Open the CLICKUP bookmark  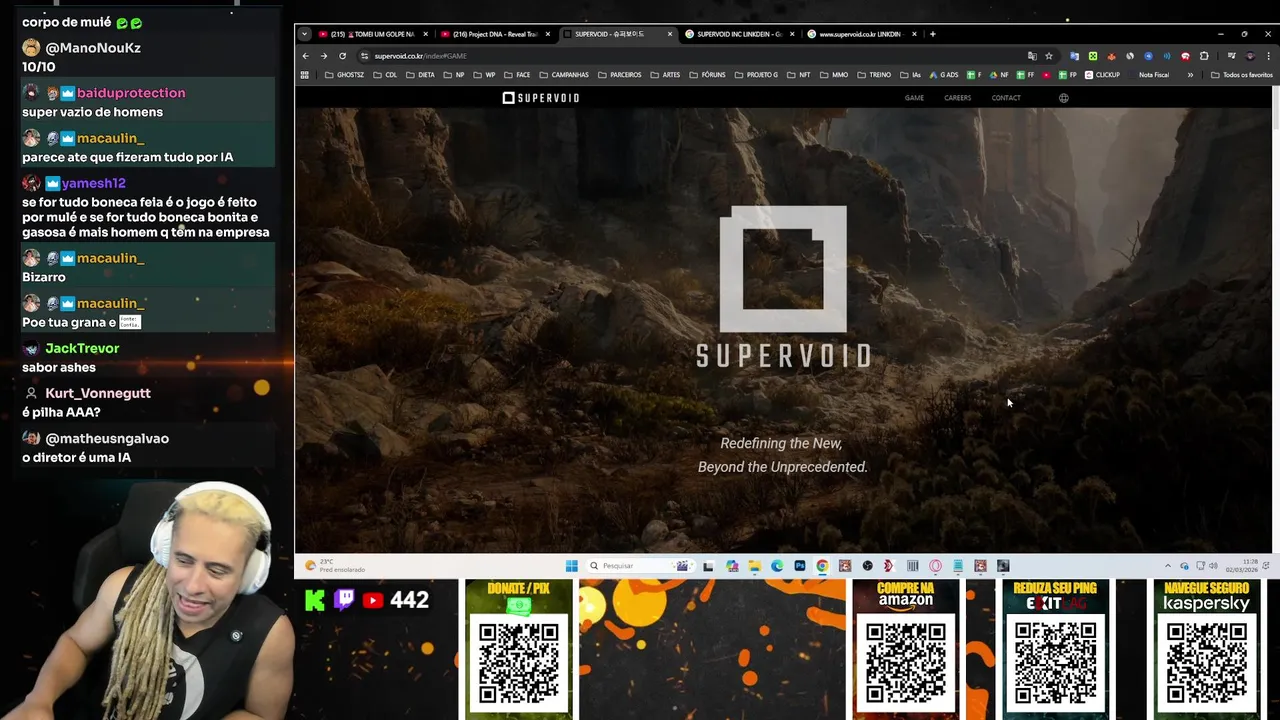(1102, 75)
